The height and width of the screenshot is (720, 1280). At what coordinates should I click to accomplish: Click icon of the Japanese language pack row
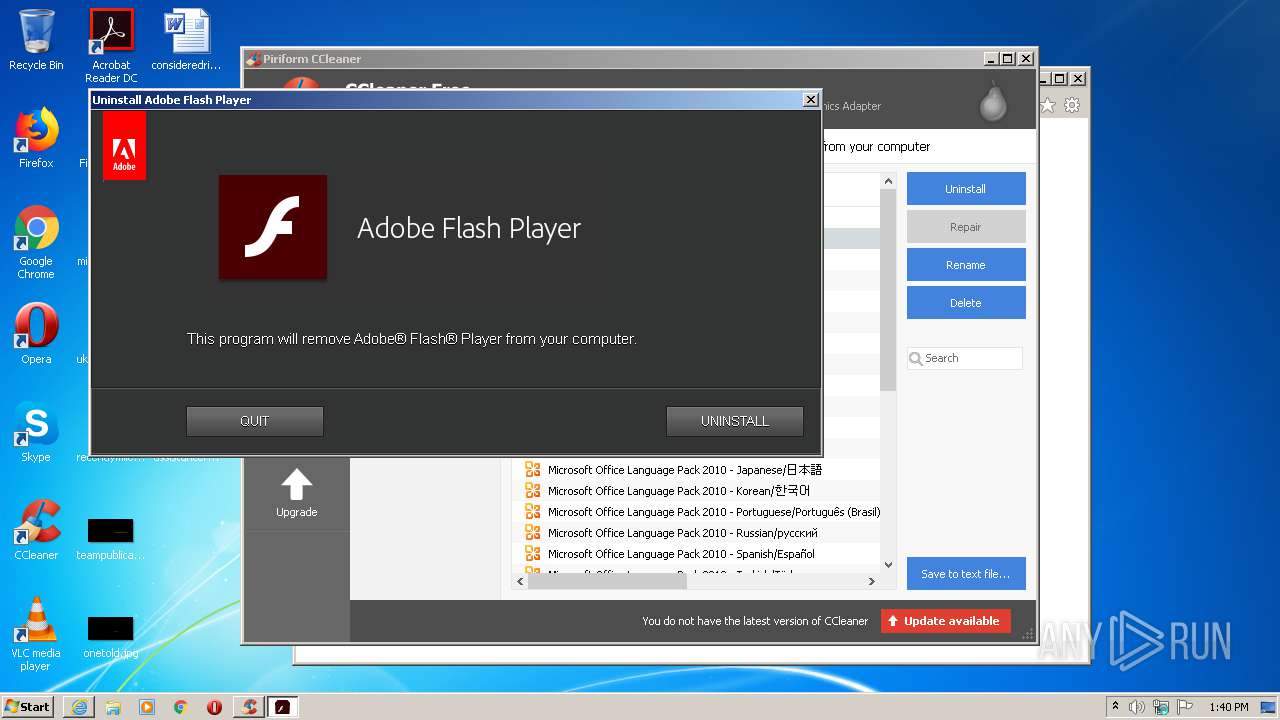pos(533,470)
